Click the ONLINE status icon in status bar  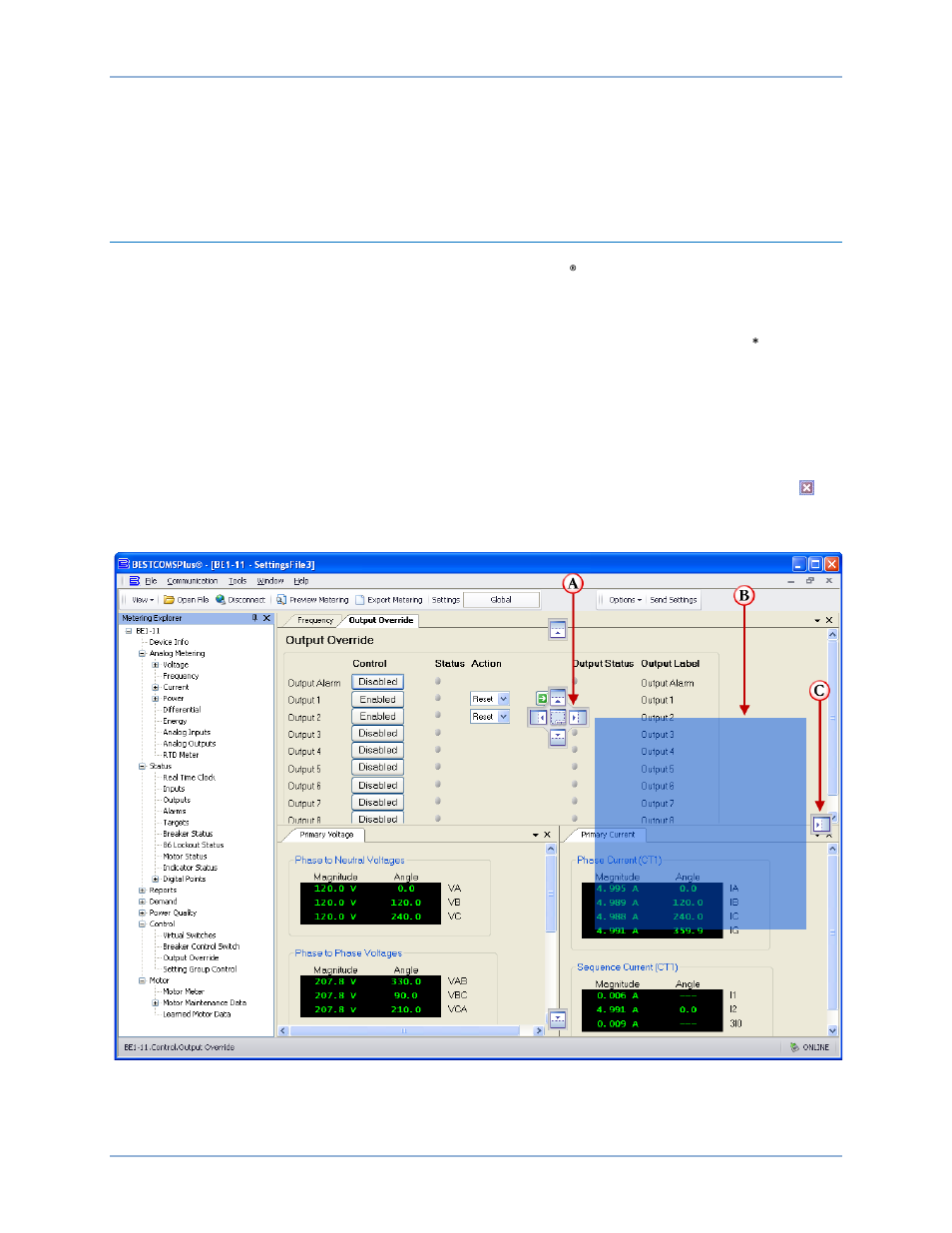click(x=794, y=1047)
